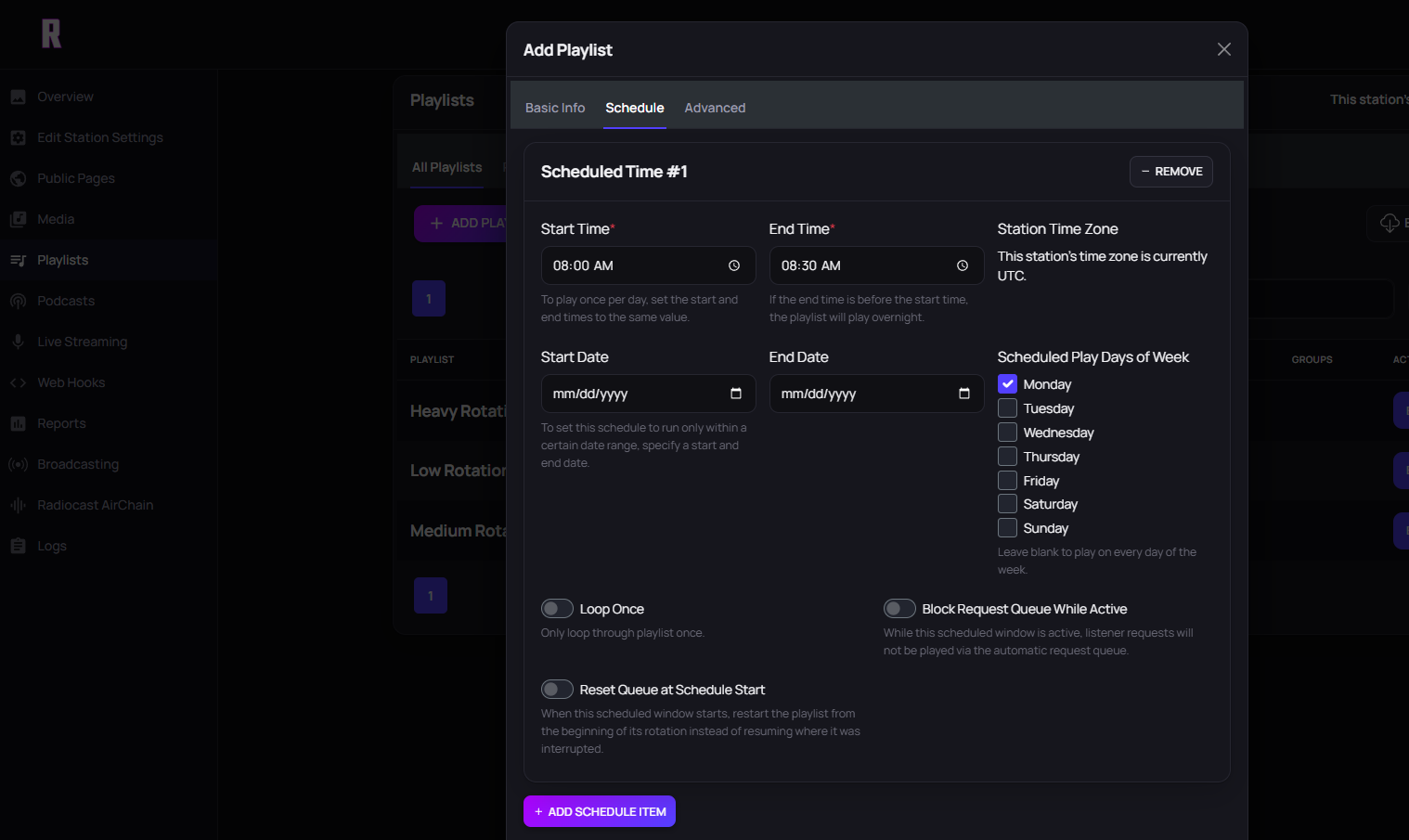This screenshot has width=1409, height=840.
Task: Toggle Block Request Queue While Active
Action: 899,609
